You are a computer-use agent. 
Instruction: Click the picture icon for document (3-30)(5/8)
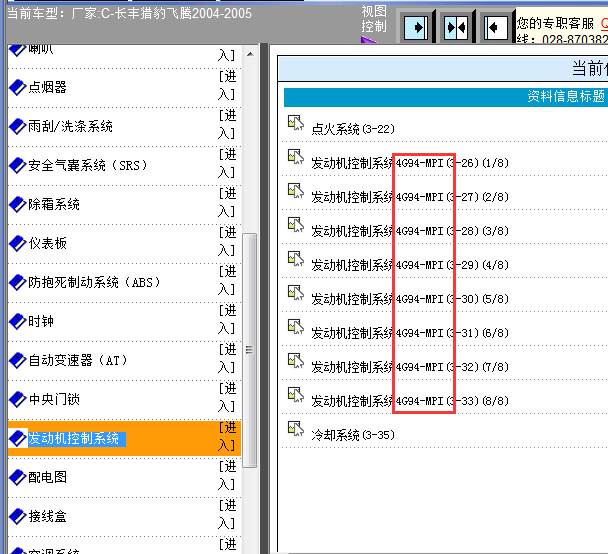[296, 293]
